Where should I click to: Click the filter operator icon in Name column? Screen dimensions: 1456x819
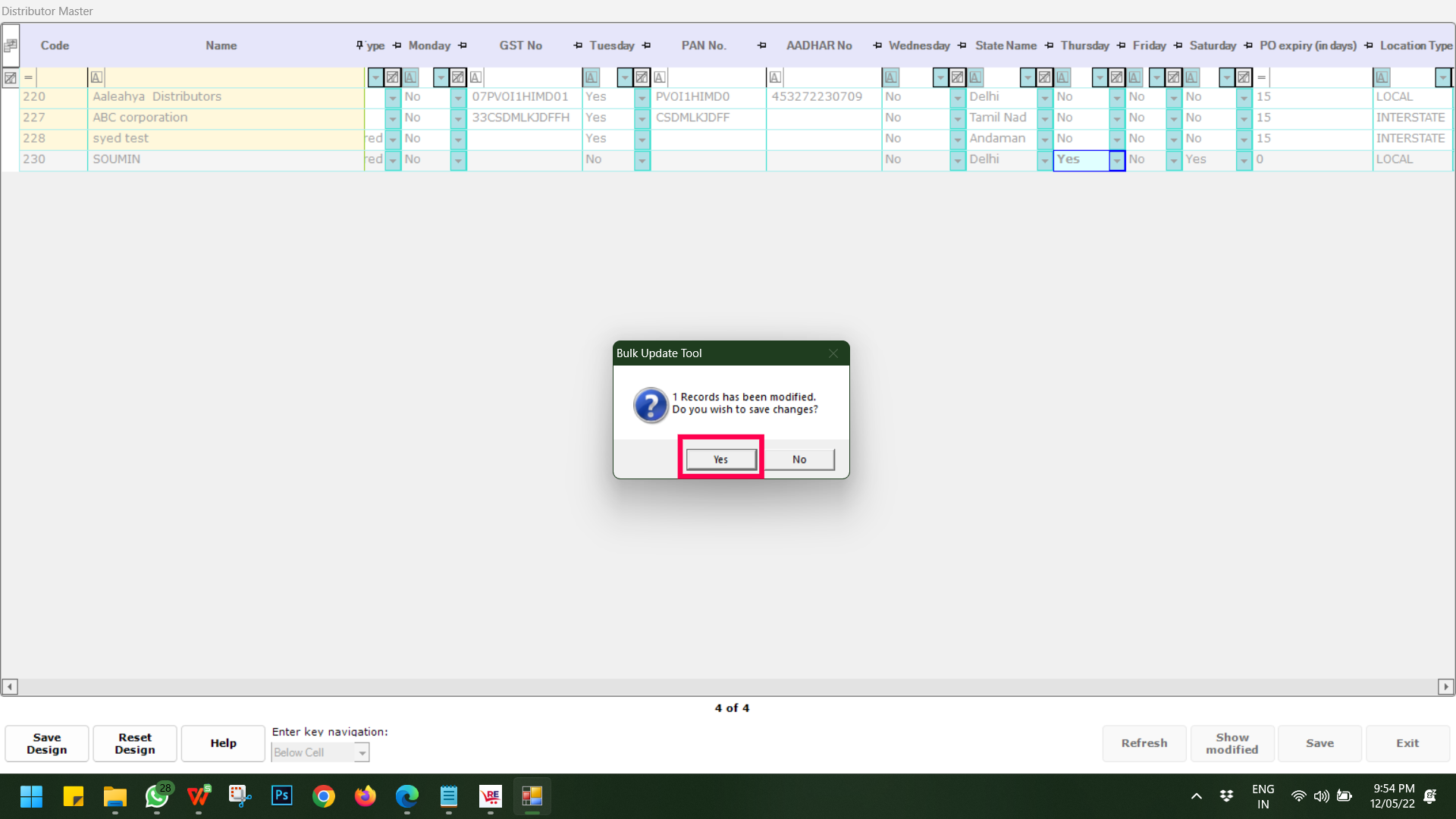click(x=96, y=77)
